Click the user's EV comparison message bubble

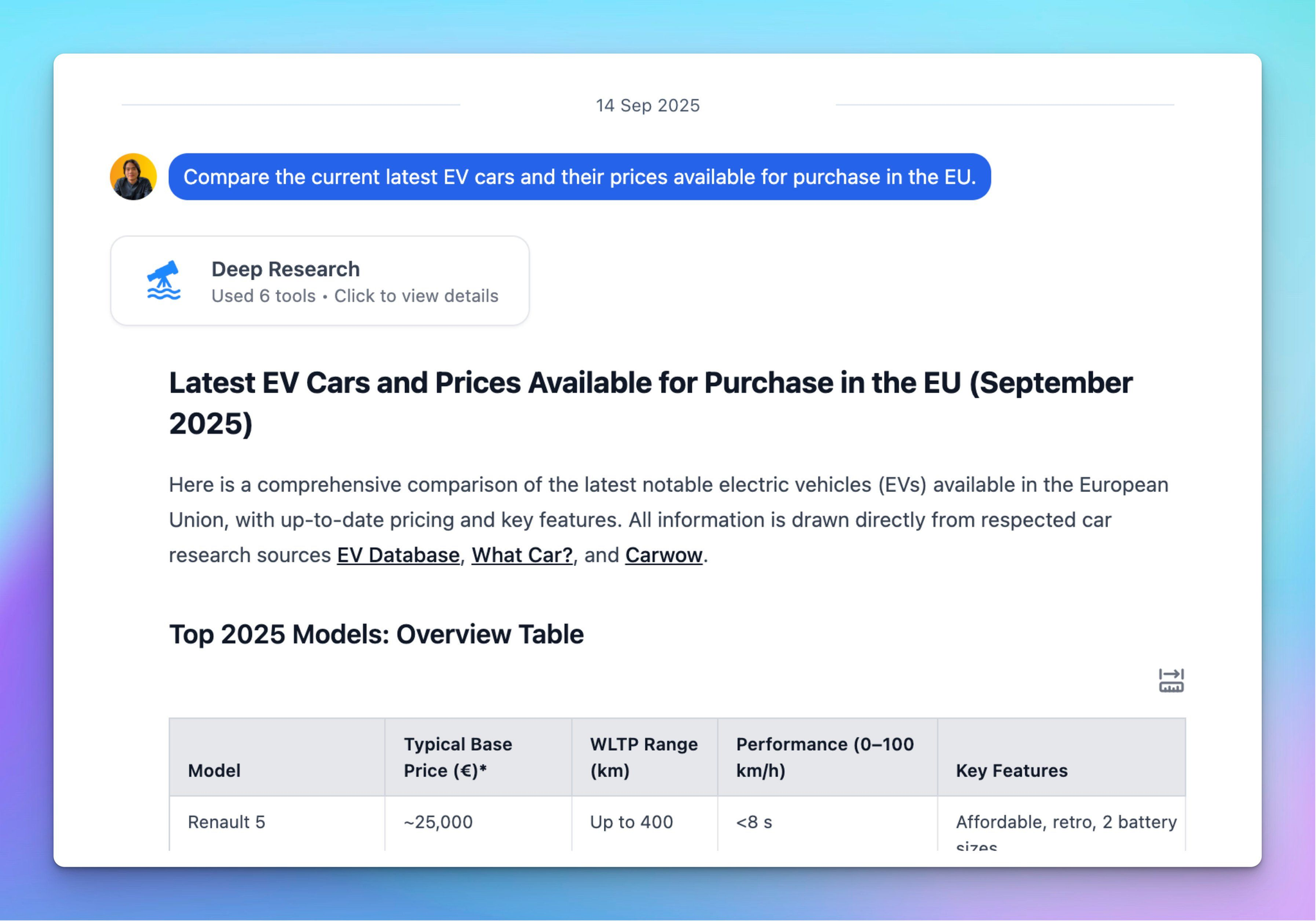[579, 177]
